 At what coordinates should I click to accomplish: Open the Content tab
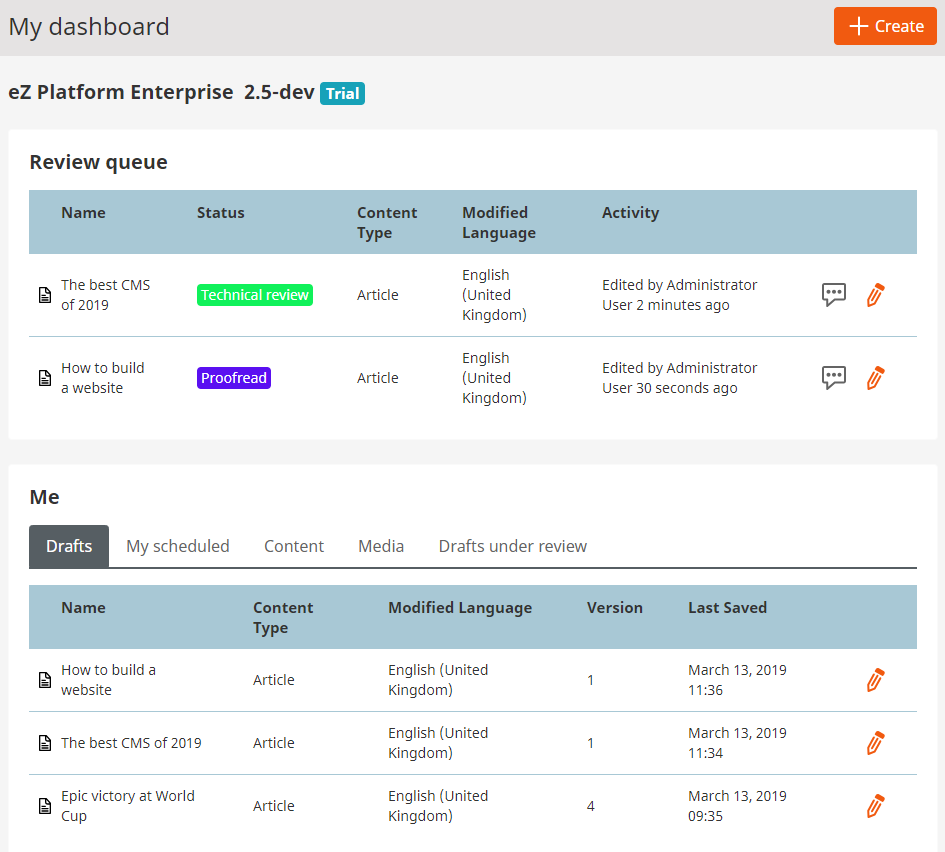(x=294, y=546)
